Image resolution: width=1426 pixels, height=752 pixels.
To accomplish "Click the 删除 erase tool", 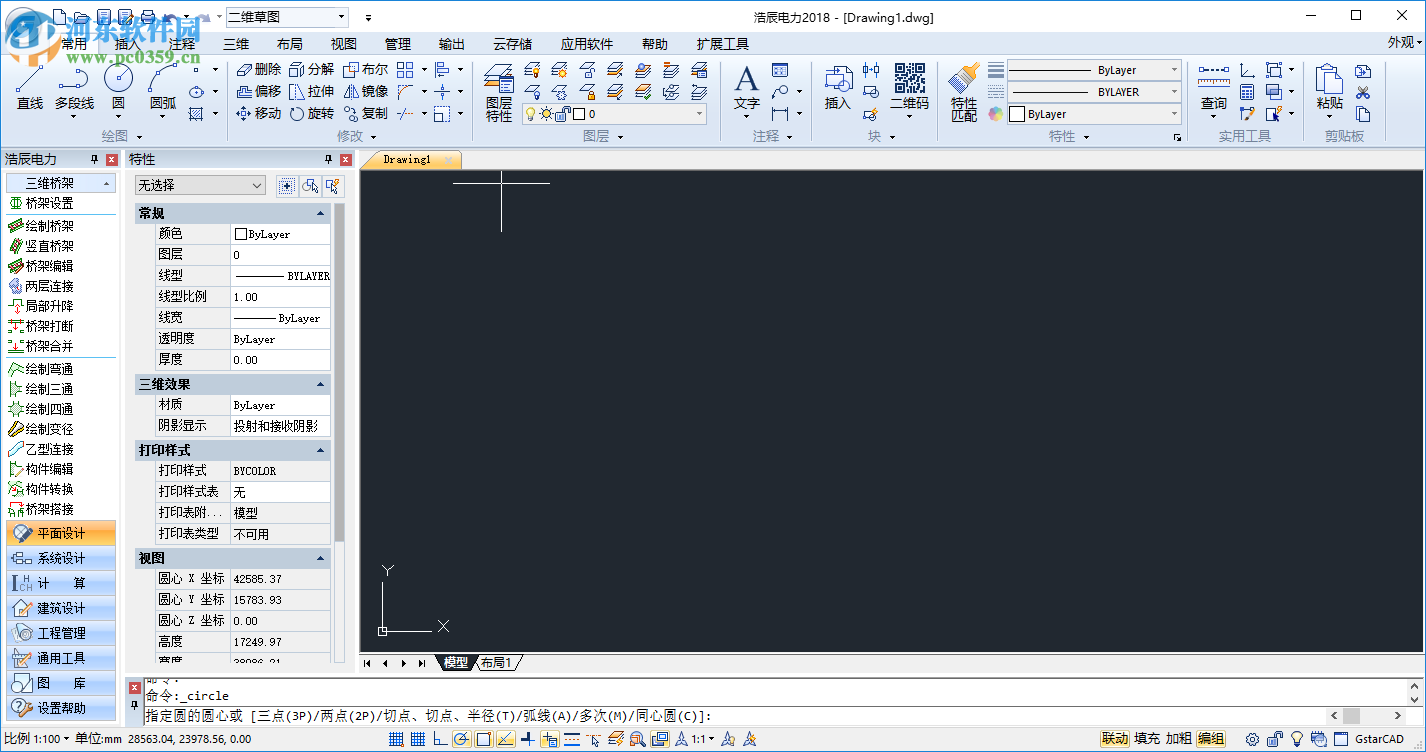I will pos(258,70).
